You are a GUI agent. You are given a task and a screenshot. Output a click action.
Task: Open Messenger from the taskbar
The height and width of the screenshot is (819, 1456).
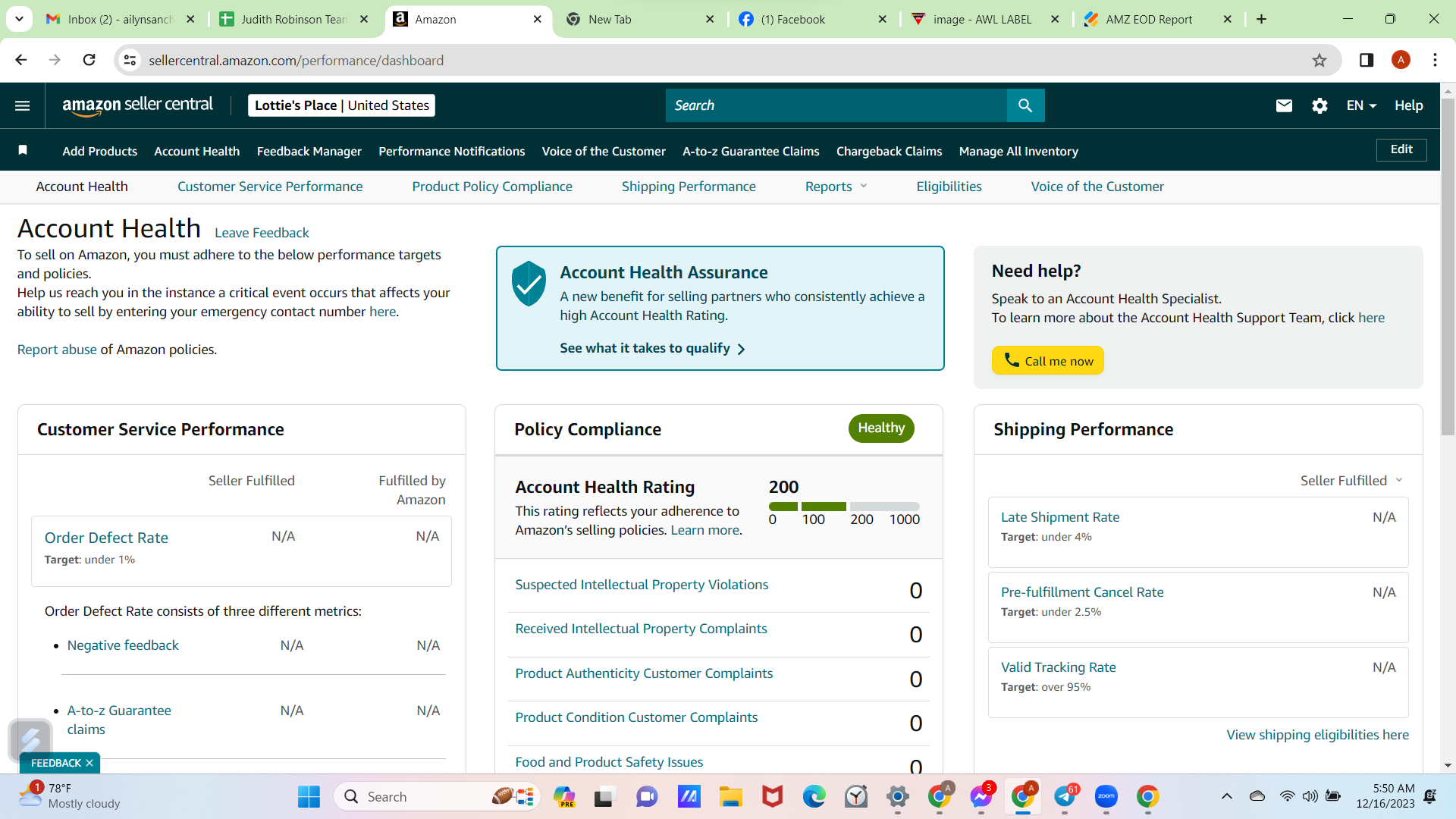click(x=981, y=797)
